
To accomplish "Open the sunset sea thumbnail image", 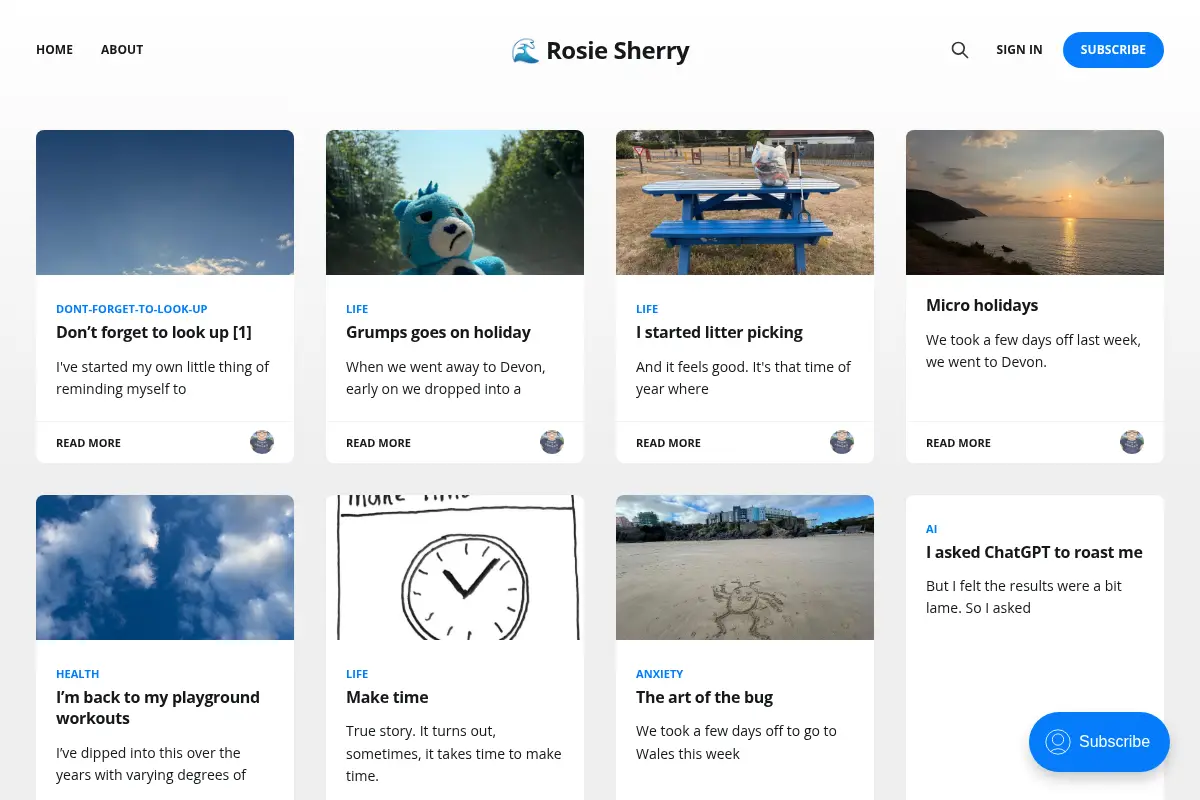I will 1035,202.
